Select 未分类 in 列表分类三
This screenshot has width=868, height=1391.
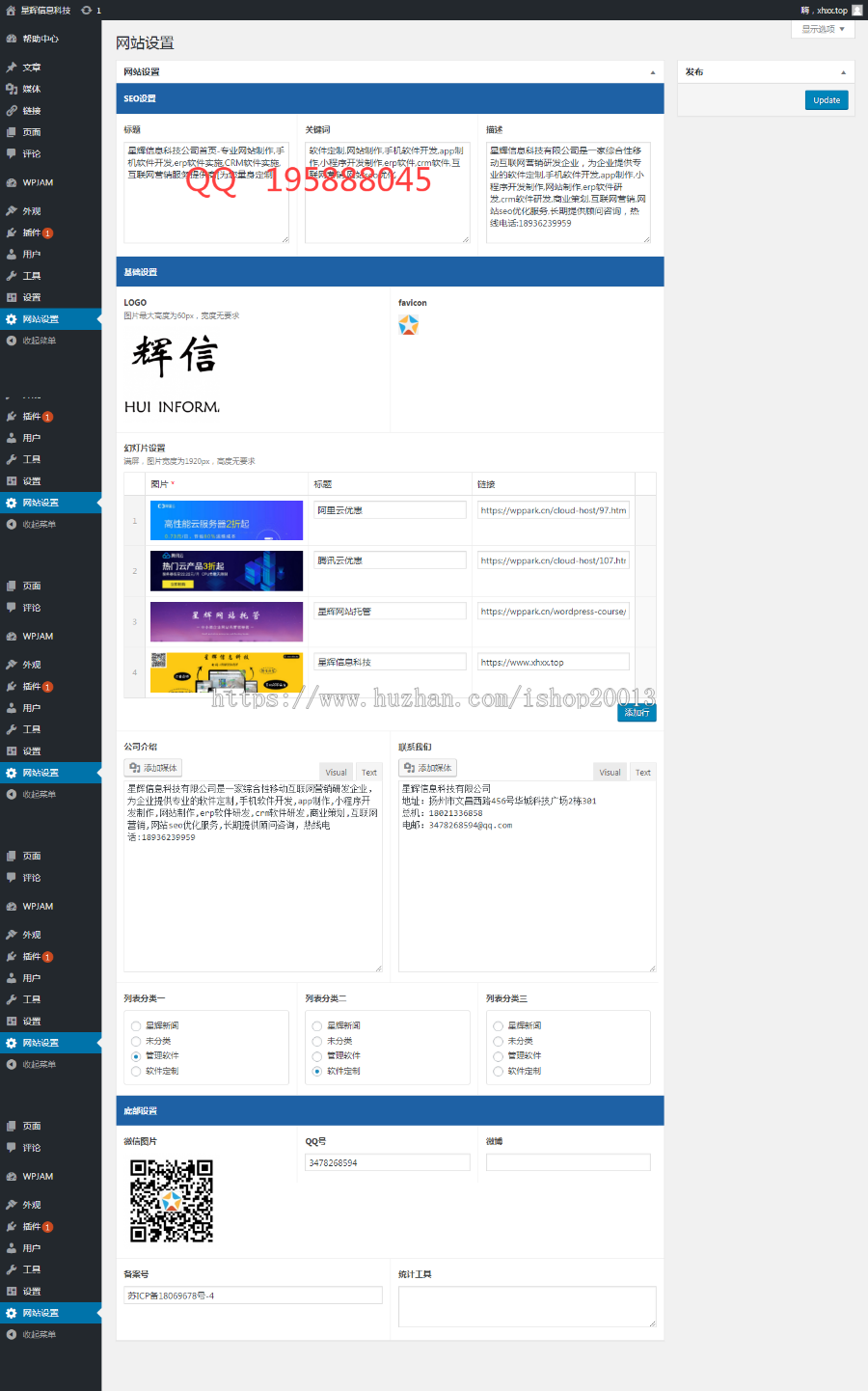[498, 1042]
